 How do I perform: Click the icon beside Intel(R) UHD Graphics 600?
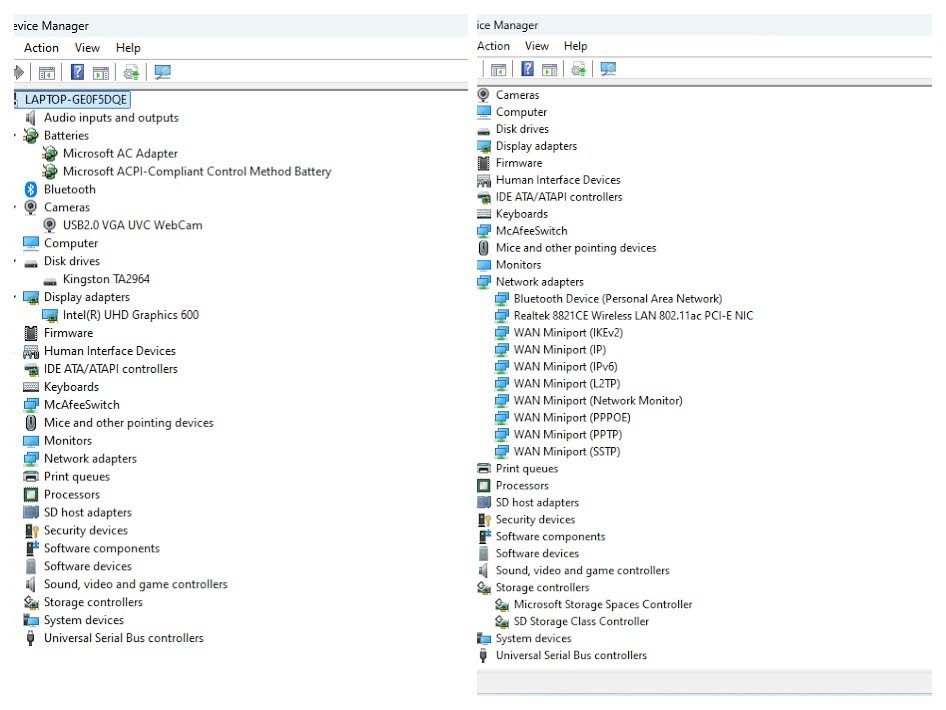coord(49,315)
